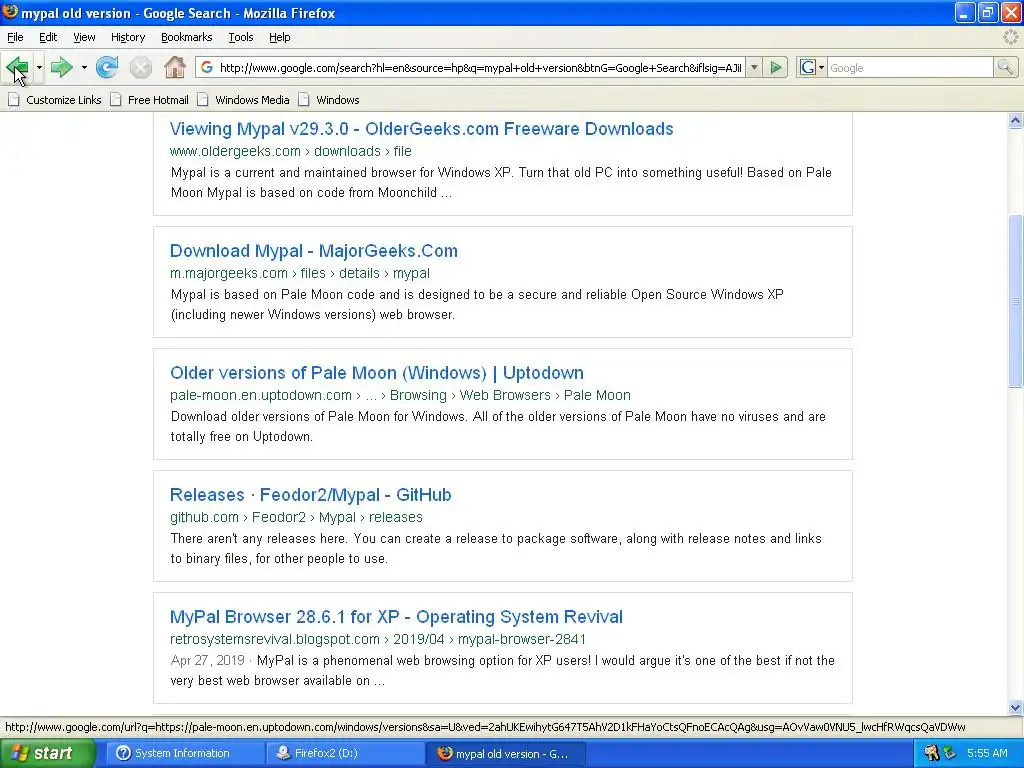
Task: Click the green Go arrow button
Action: click(776, 67)
